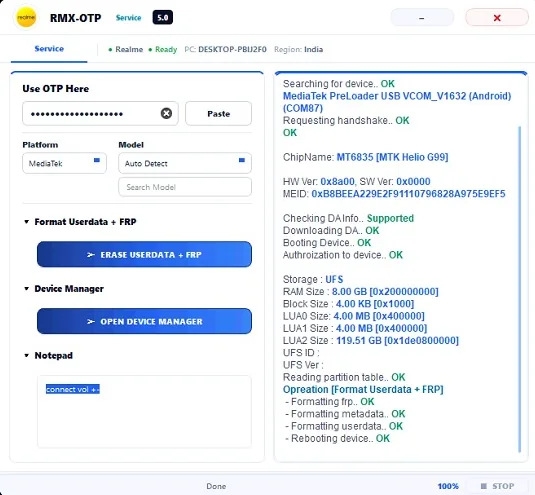
Task: Open the Platform MediaTek dropdown
Action: (x=64, y=163)
